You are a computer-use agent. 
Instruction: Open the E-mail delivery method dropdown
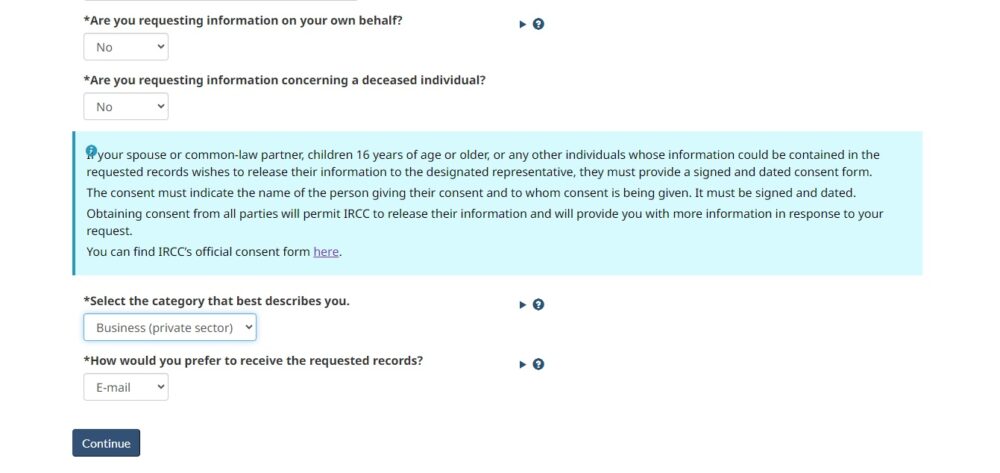tap(126, 387)
